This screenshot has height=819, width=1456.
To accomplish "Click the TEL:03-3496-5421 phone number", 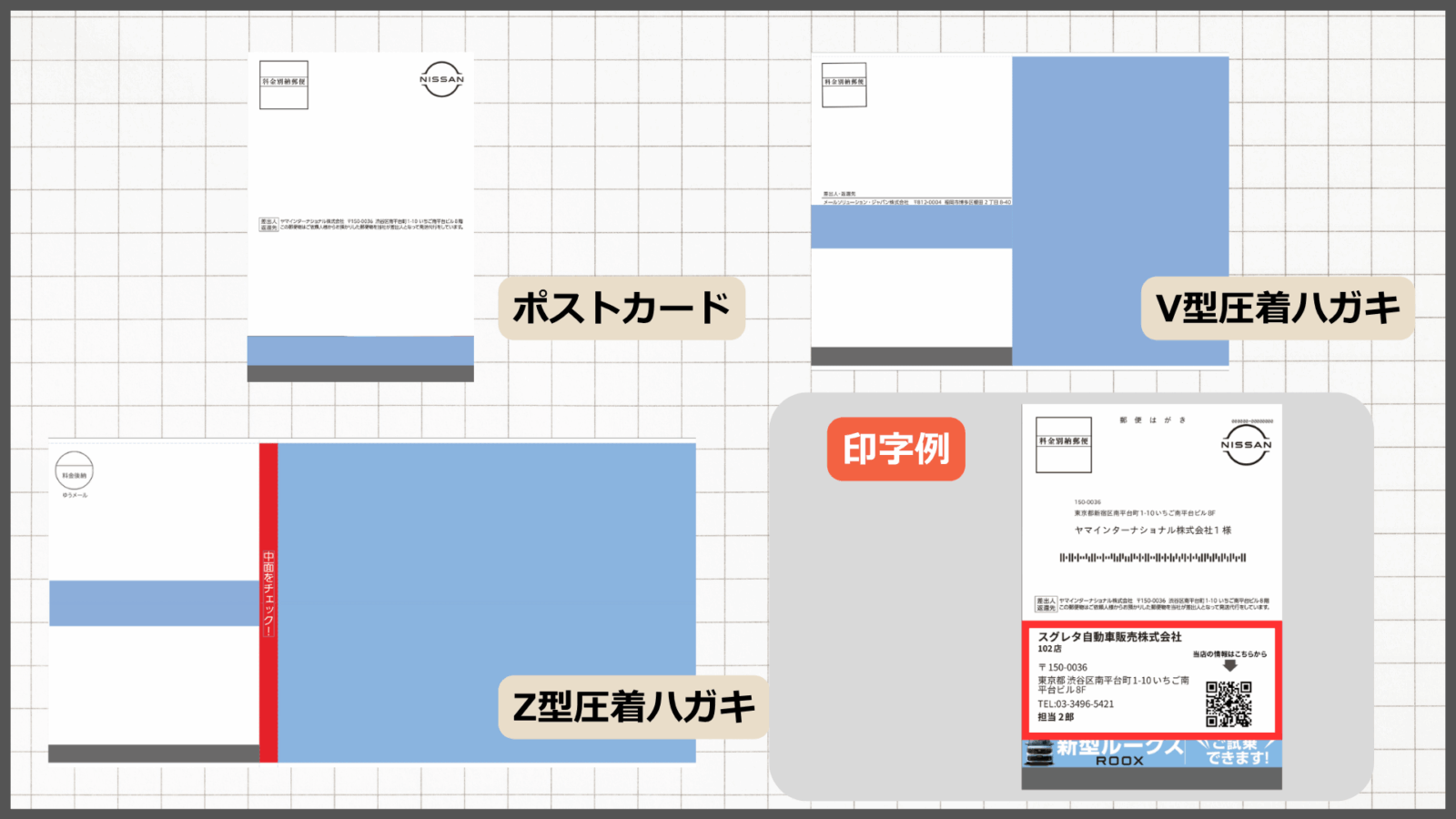I will tap(1076, 703).
